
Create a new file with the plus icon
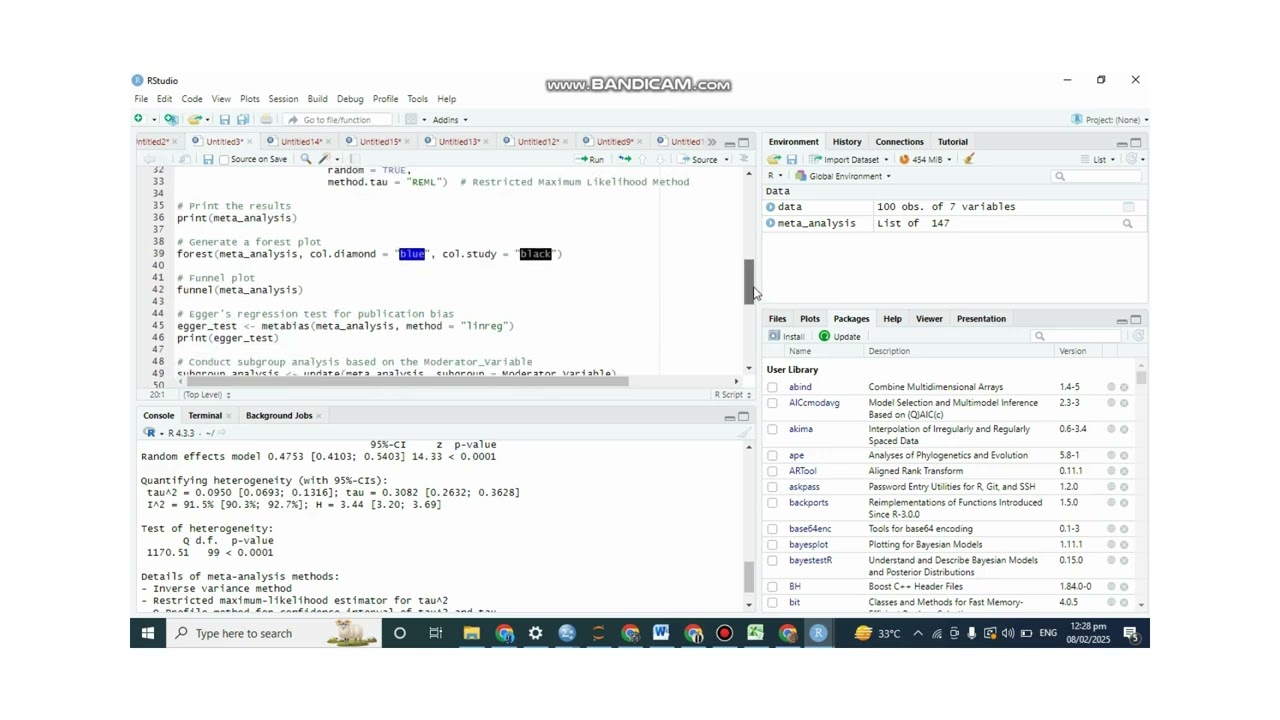tap(139, 119)
